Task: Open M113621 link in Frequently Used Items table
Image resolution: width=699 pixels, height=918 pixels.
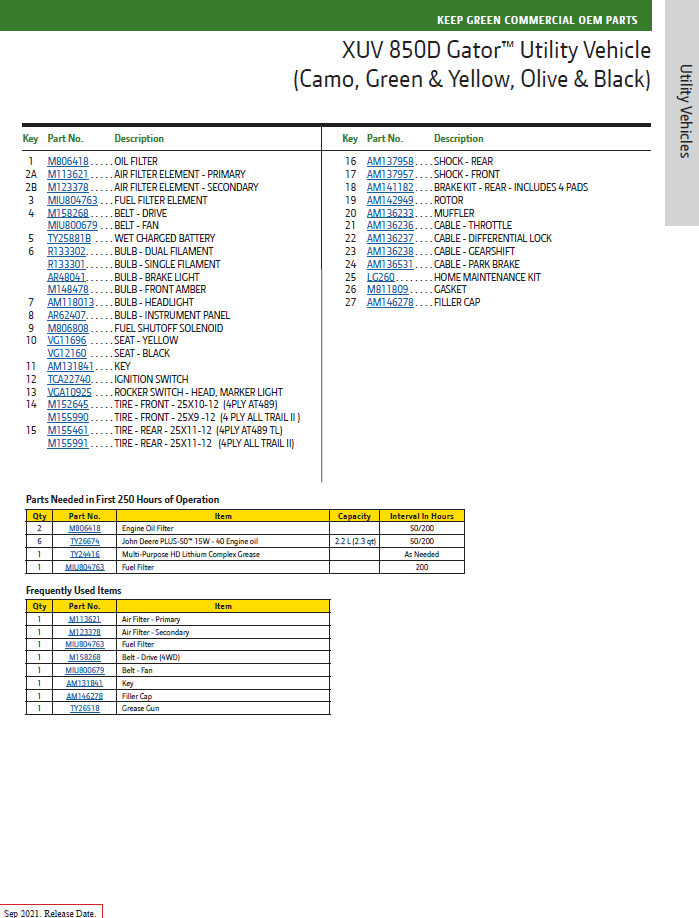Action: (x=84, y=619)
